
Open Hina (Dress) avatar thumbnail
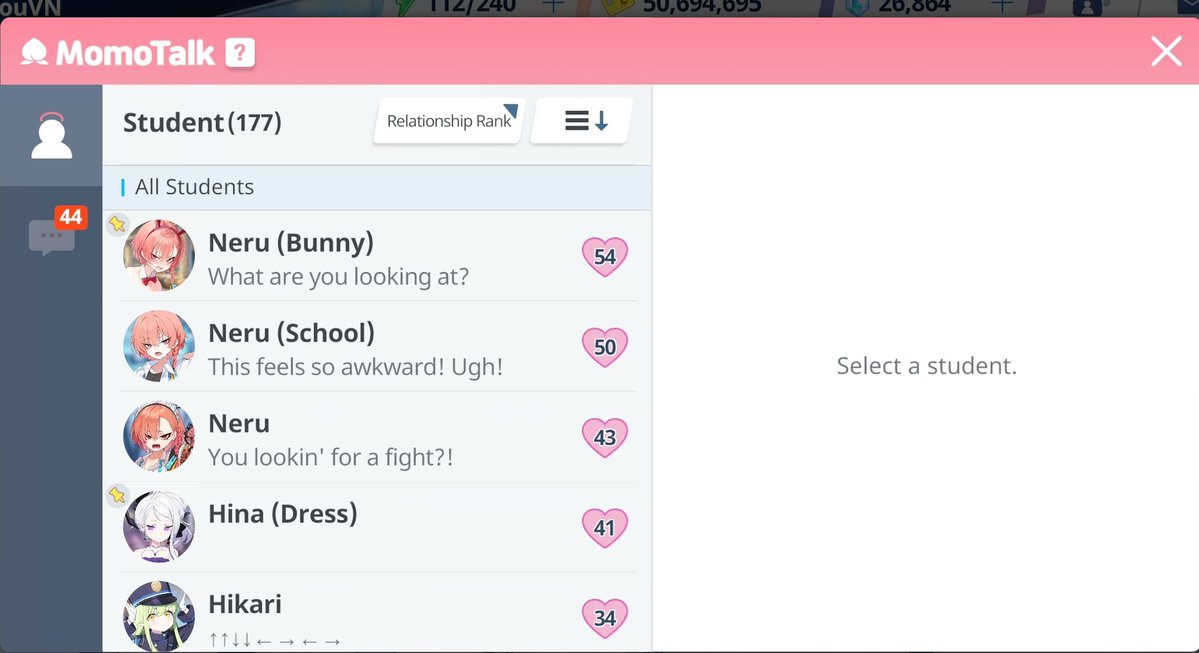click(159, 526)
